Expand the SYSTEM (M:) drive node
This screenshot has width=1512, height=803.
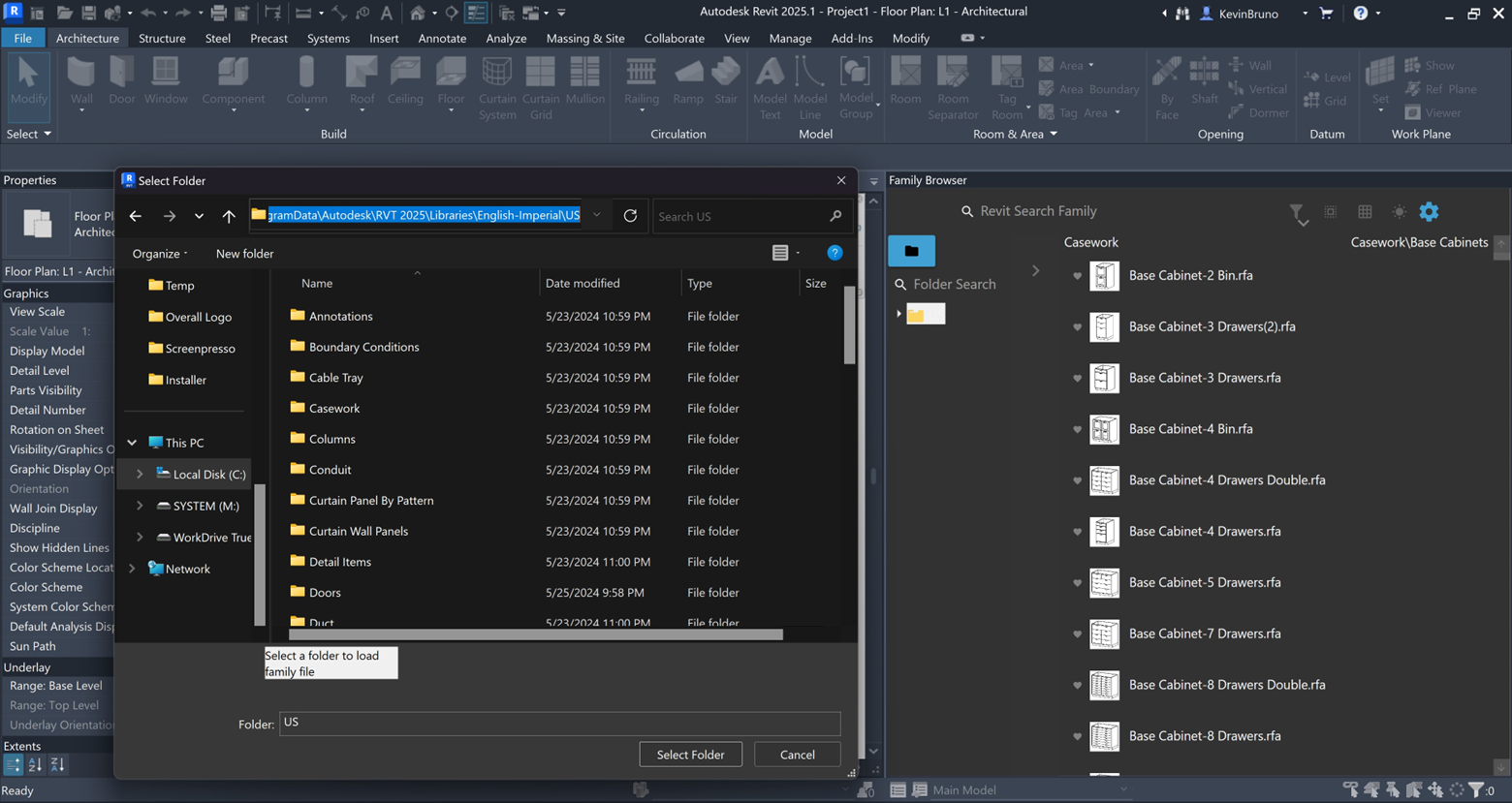click(x=140, y=506)
